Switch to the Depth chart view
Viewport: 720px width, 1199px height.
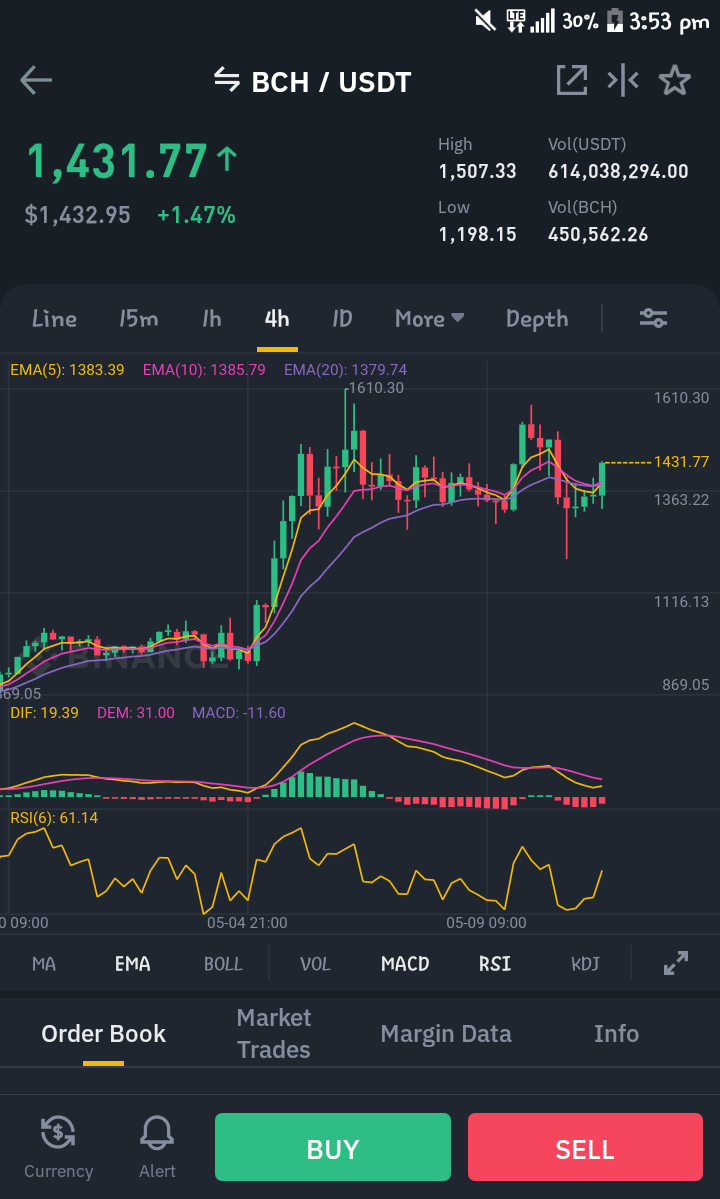[537, 318]
